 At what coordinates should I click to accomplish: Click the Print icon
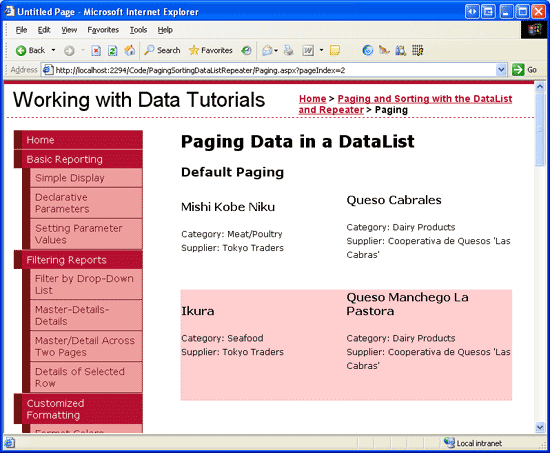289,51
